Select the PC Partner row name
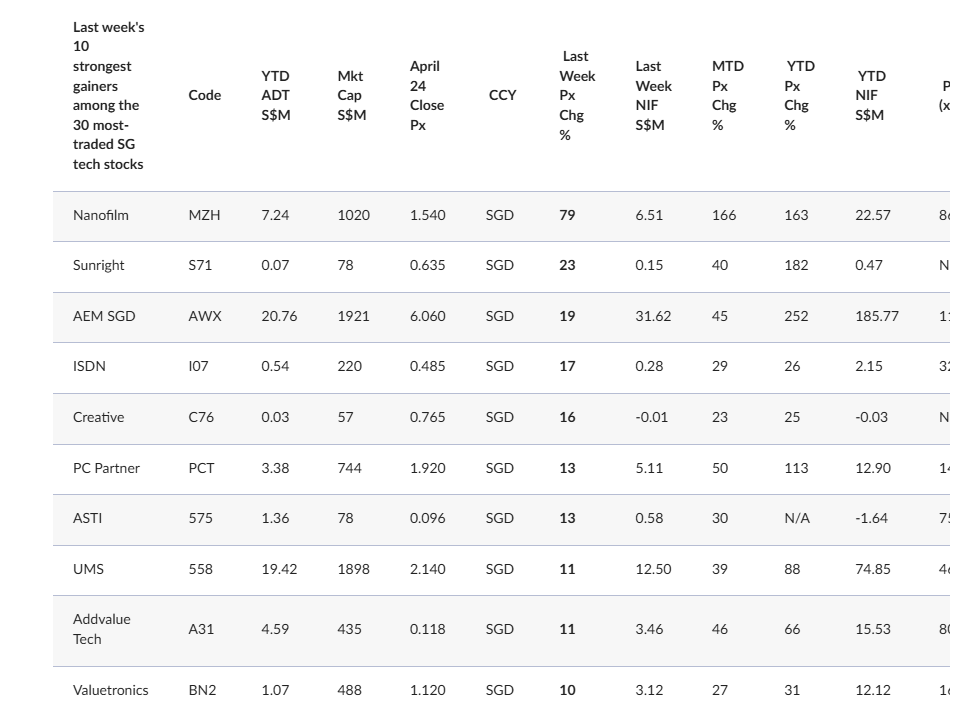The image size is (978, 713). pos(106,468)
